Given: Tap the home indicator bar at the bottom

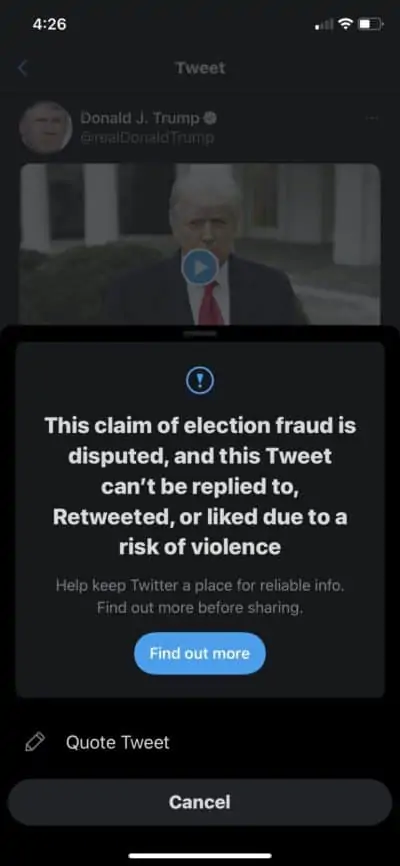Looking at the screenshot, I should 200,856.
